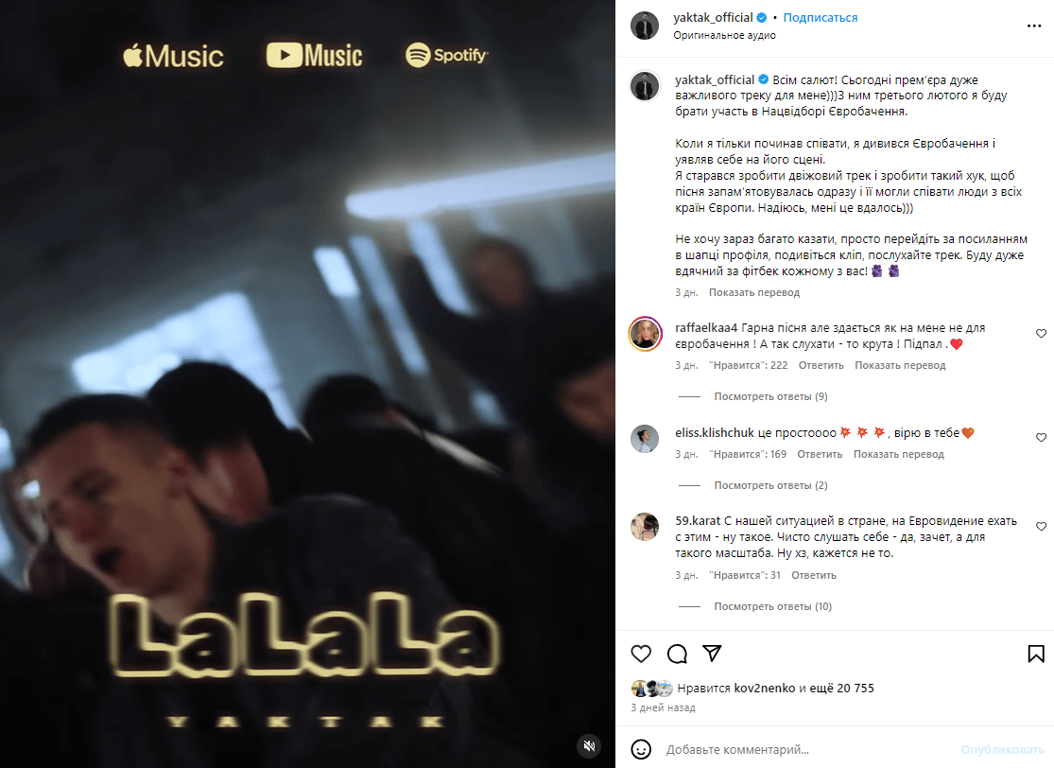Like the post with the heart icon

[641, 654]
